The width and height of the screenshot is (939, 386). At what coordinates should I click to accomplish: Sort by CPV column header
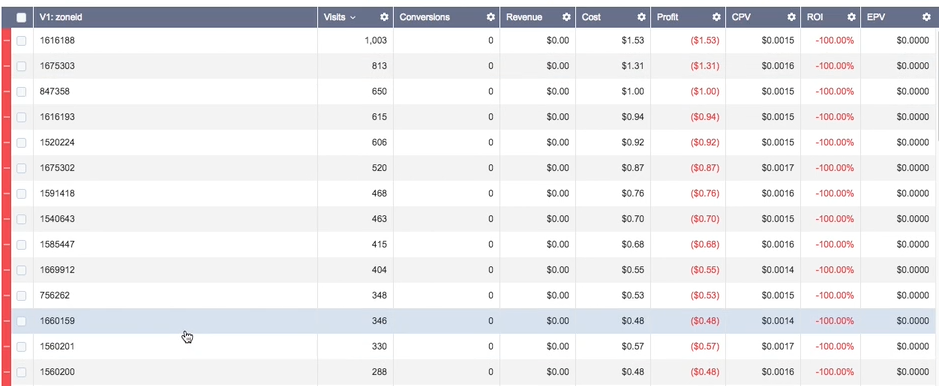[x=741, y=17]
